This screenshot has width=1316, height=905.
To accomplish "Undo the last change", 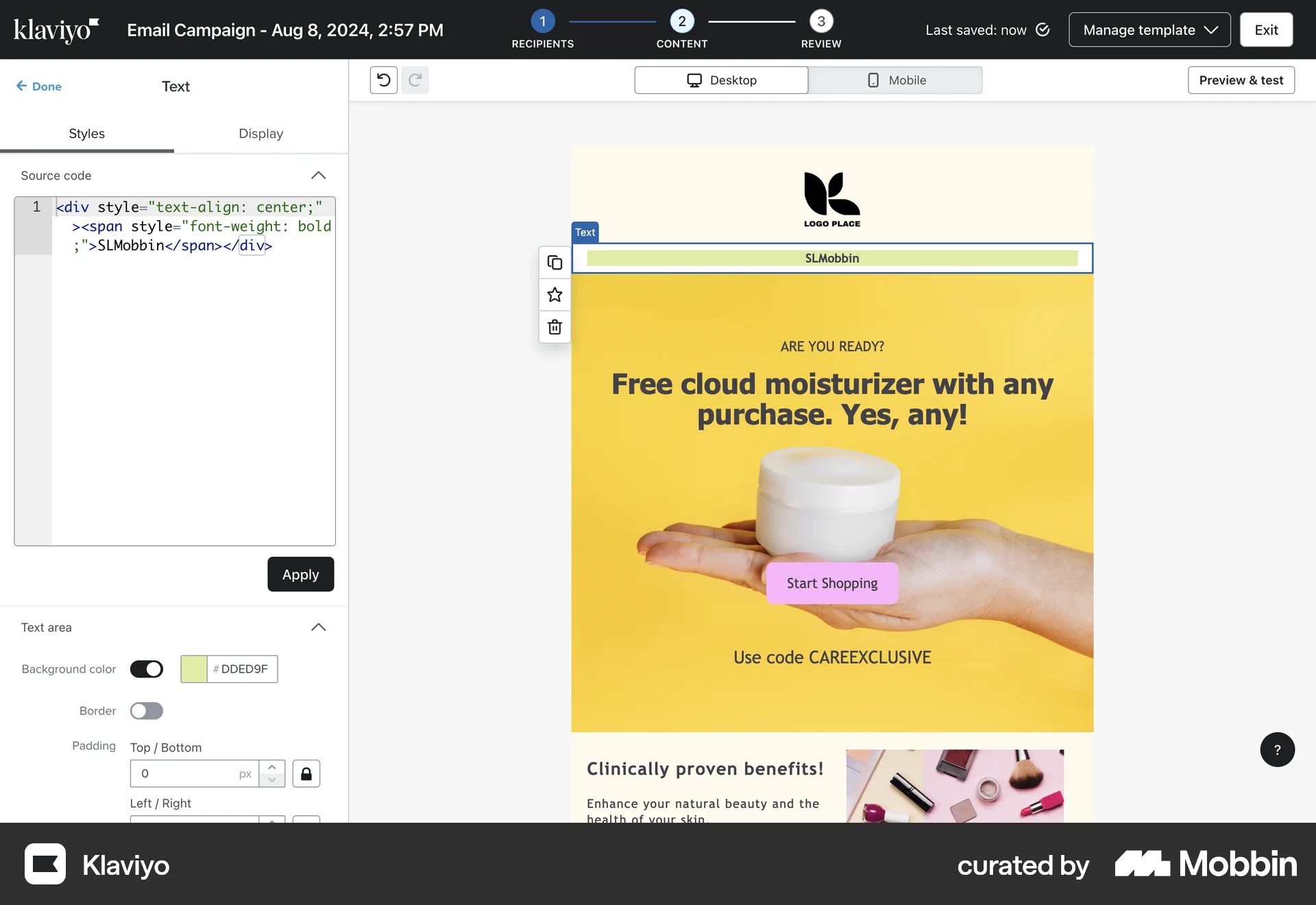I will click(382, 80).
